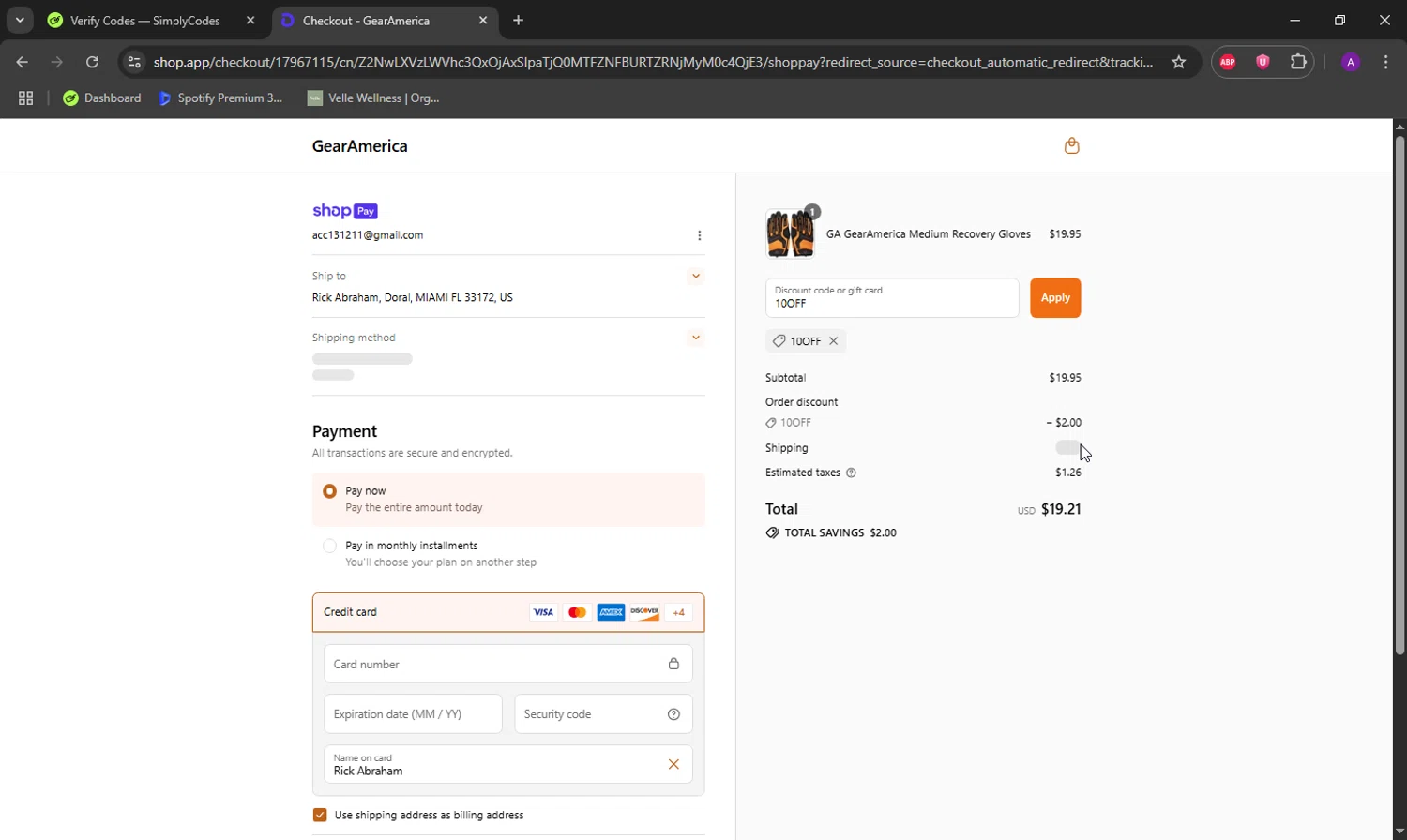
Task: Close the Checkout GearAmerica tab
Action: pyautogui.click(x=483, y=21)
